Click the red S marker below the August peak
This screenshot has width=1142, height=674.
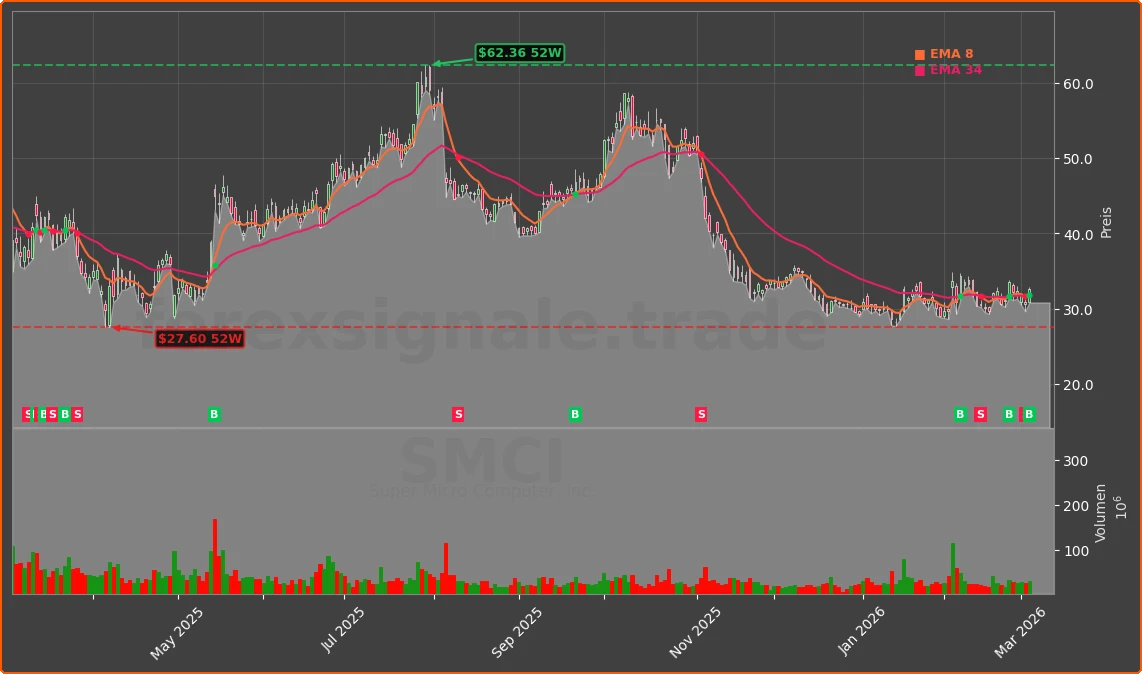click(456, 413)
